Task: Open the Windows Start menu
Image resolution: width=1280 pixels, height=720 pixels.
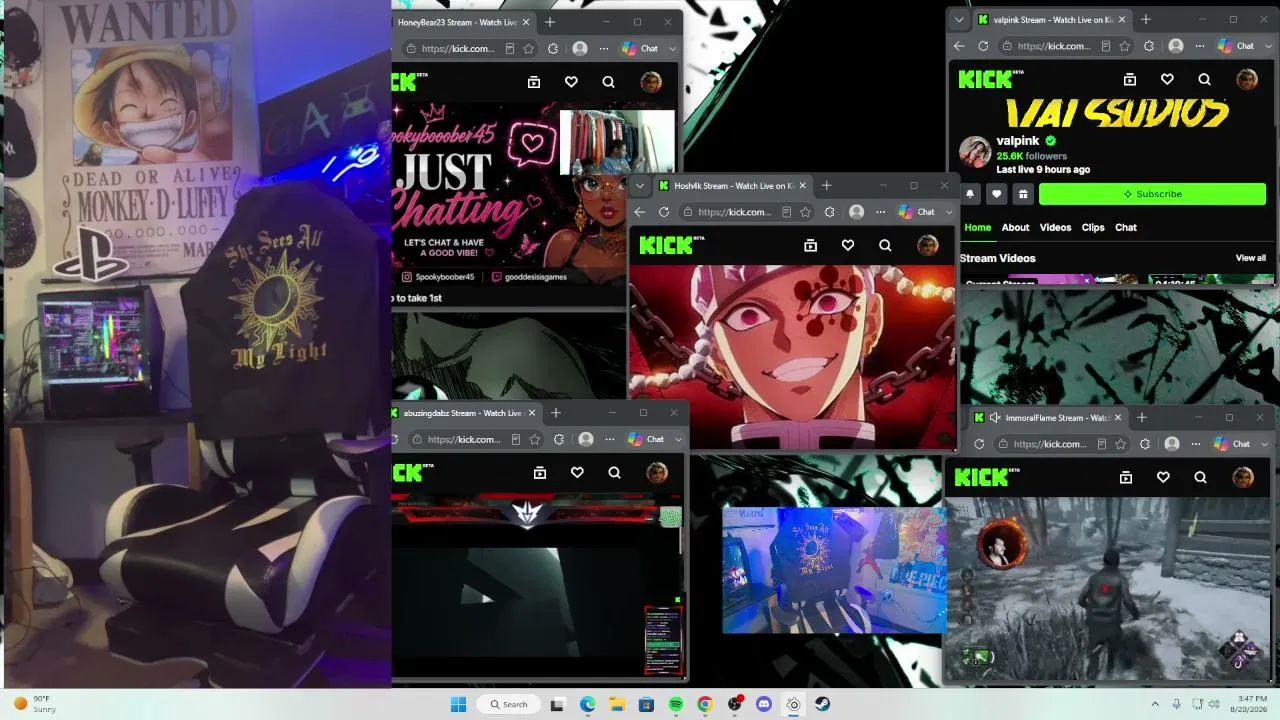Action: pyautogui.click(x=459, y=704)
